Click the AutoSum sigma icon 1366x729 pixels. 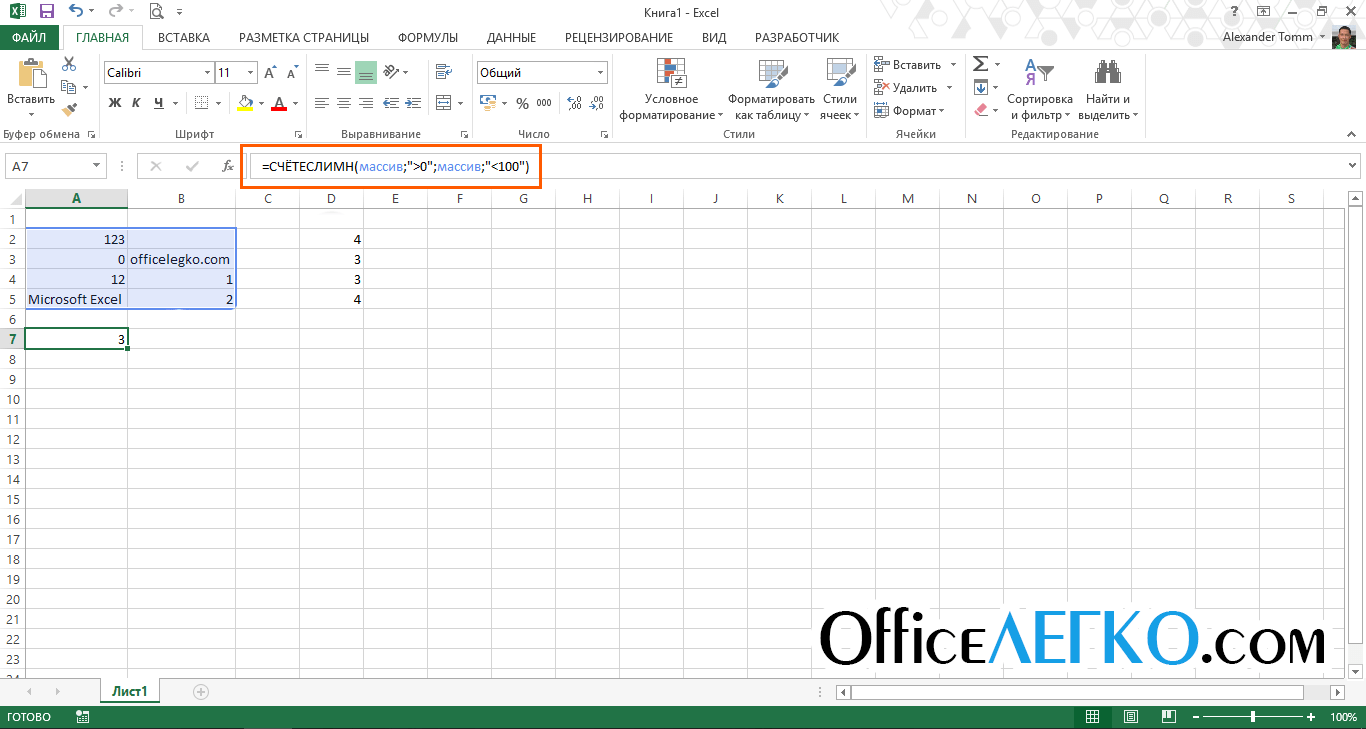click(x=980, y=64)
